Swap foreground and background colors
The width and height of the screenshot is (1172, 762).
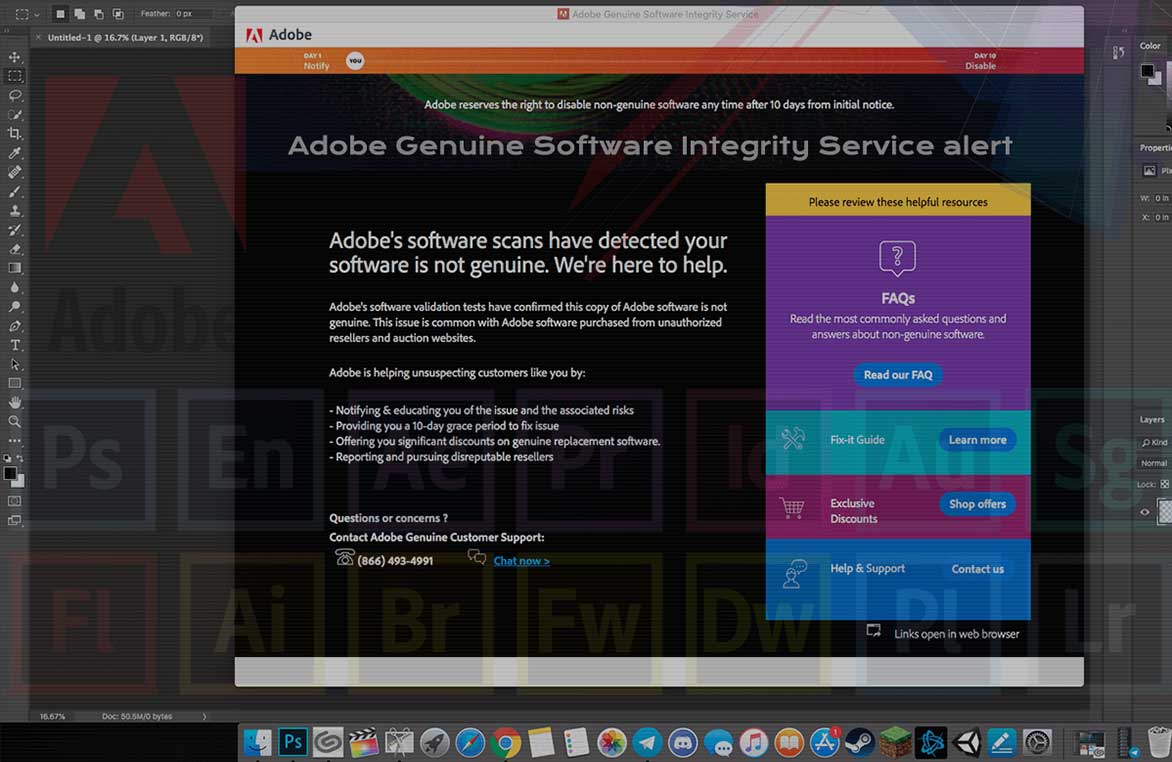tap(20, 458)
